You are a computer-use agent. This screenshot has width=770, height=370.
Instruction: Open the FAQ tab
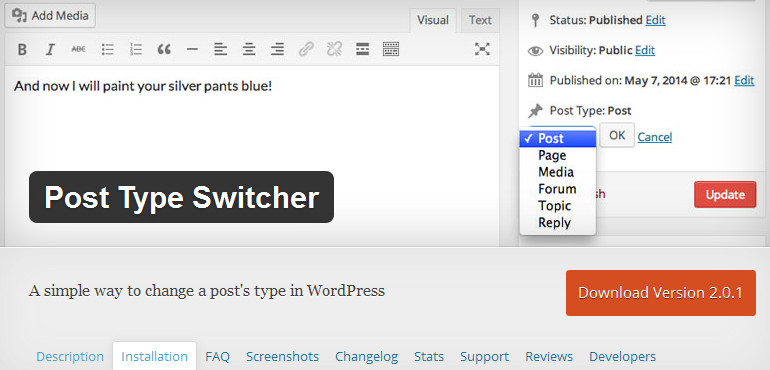click(x=218, y=356)
